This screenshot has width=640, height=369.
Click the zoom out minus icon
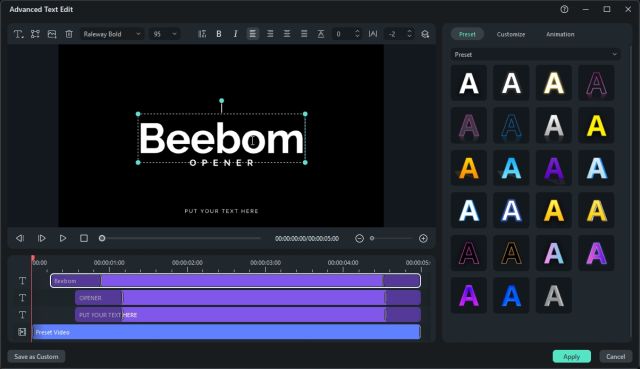click(359, 238)
